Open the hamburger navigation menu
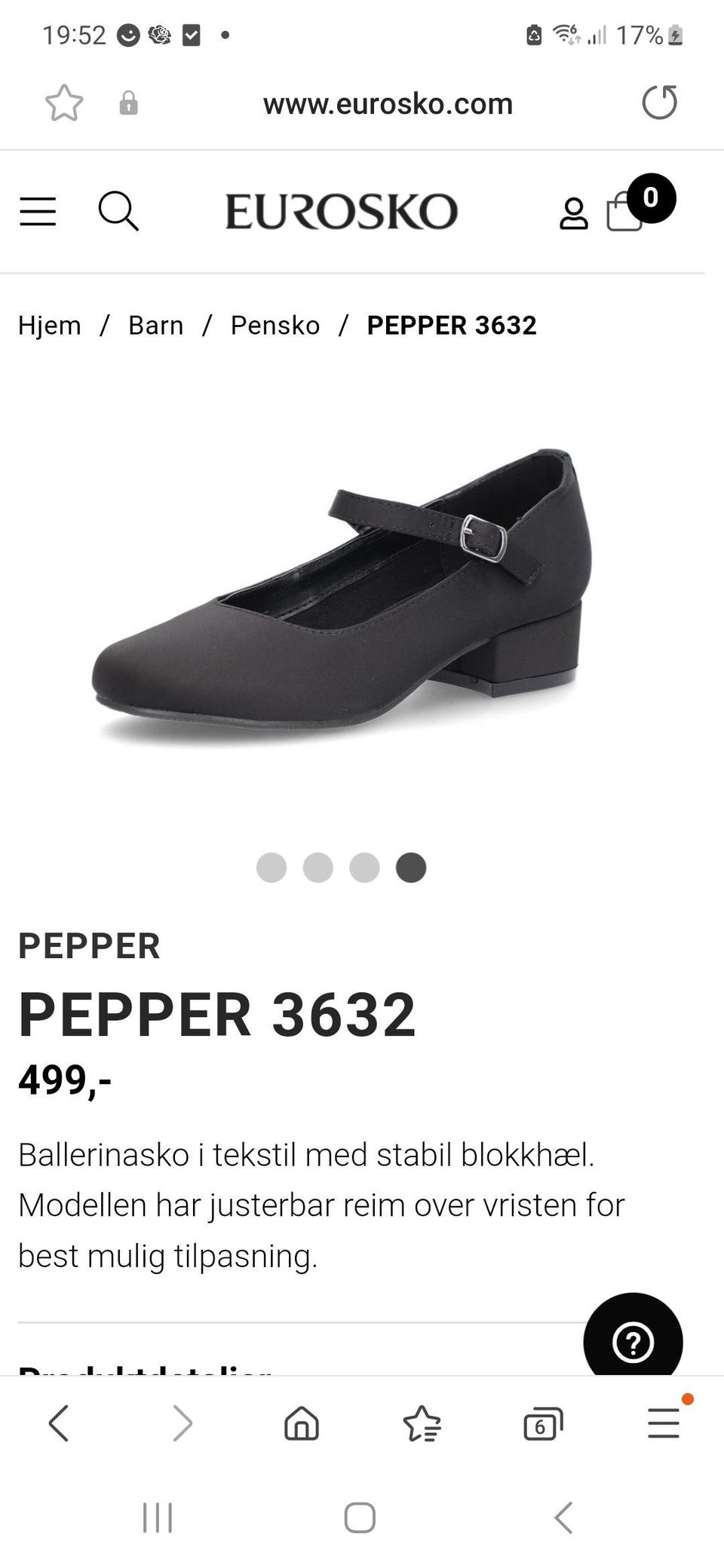724x1568 pixels. (x=38, y=211)
